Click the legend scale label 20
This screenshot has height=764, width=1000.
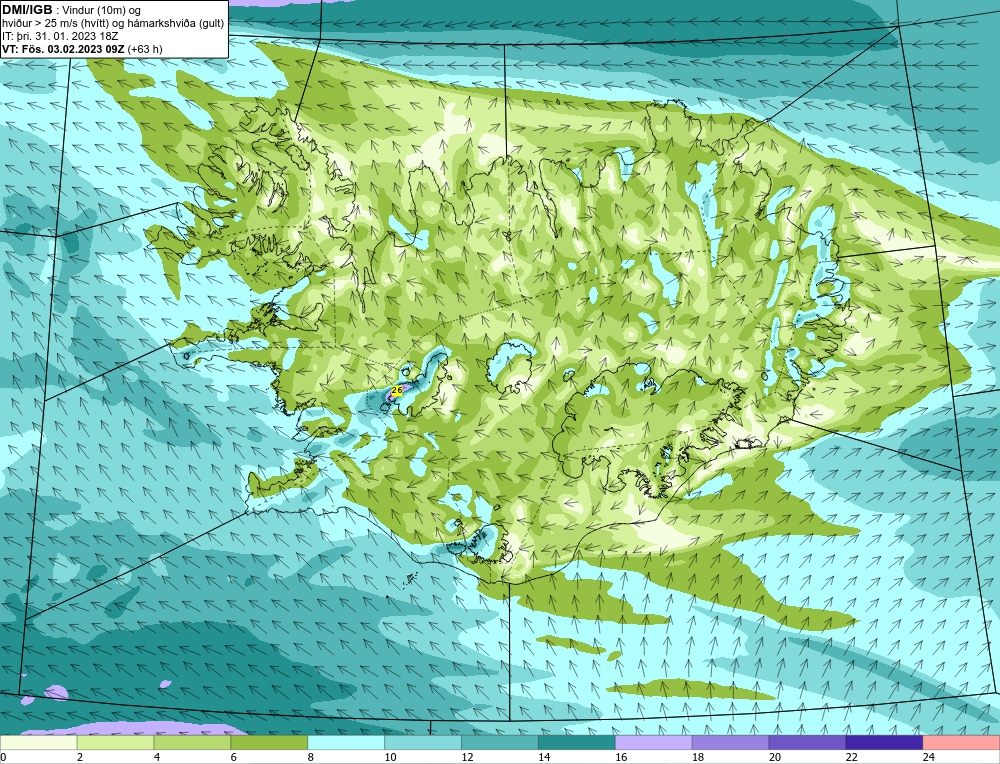[x=775, y=757]
